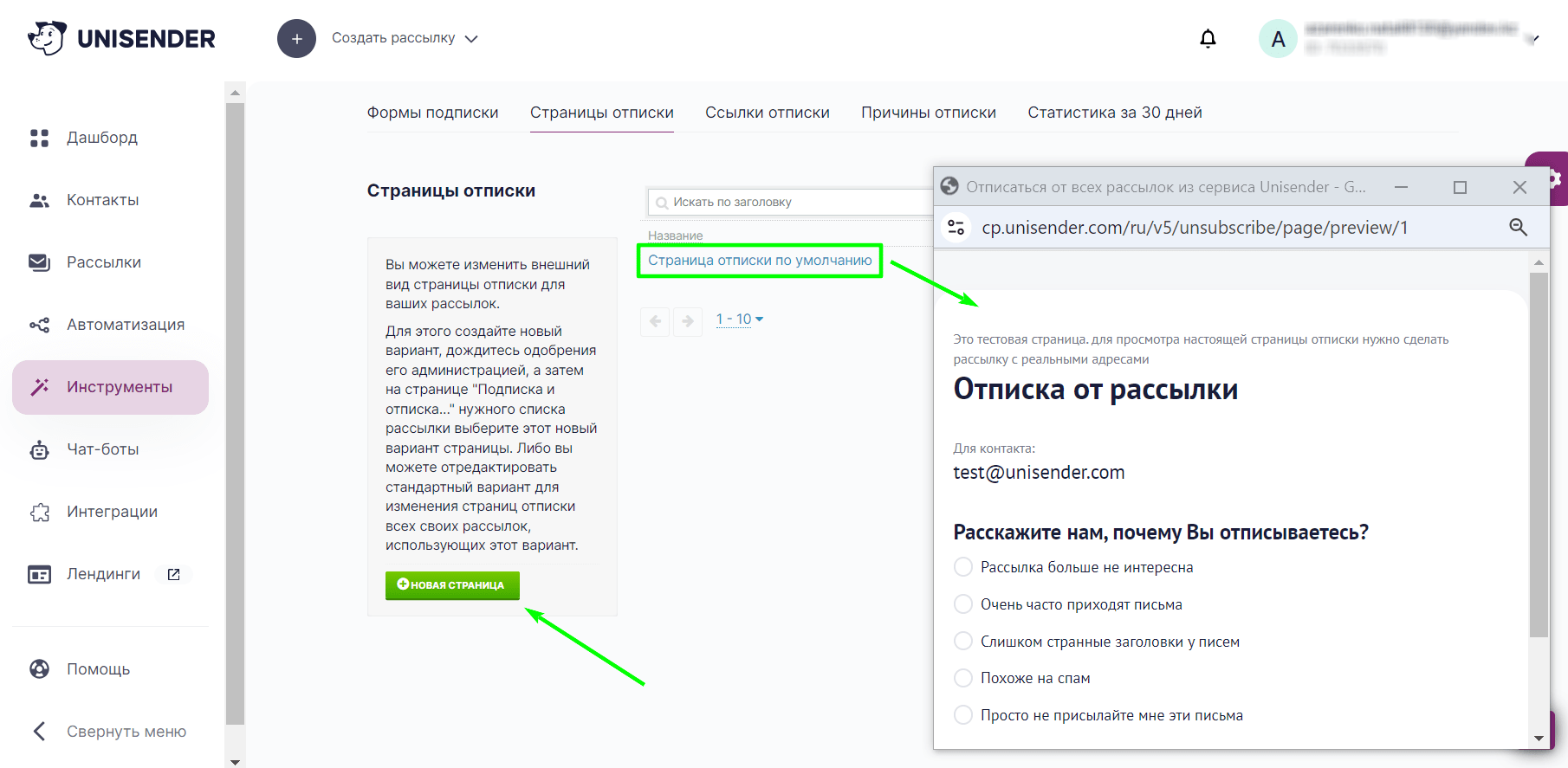Open the '1 - 10' pagination dropdown
The width and height of the screenshot is (1568, 768).
[739, 319]
